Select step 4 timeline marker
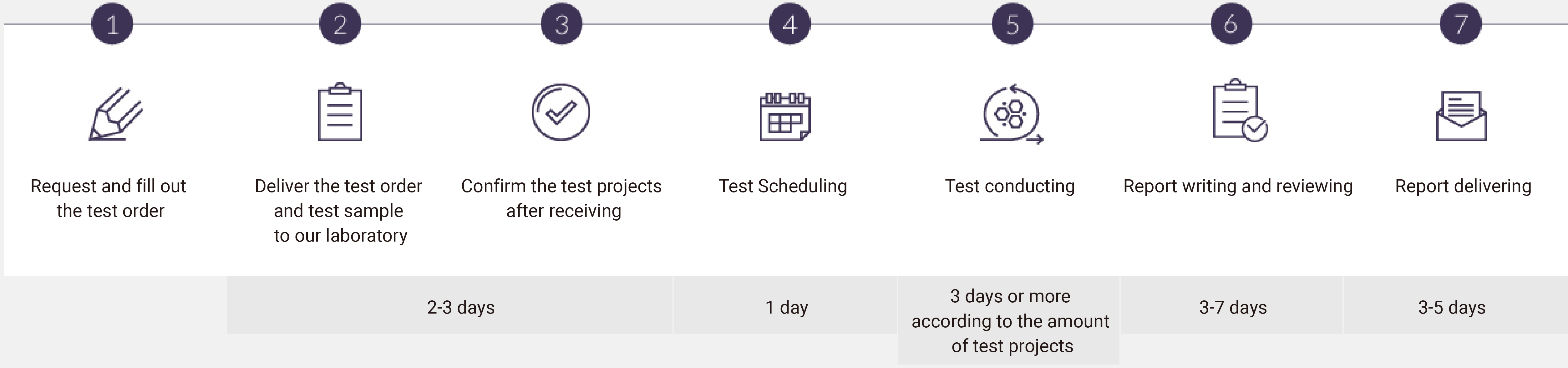The height and width of the screenshot is (368, 1568). (789, 24)
